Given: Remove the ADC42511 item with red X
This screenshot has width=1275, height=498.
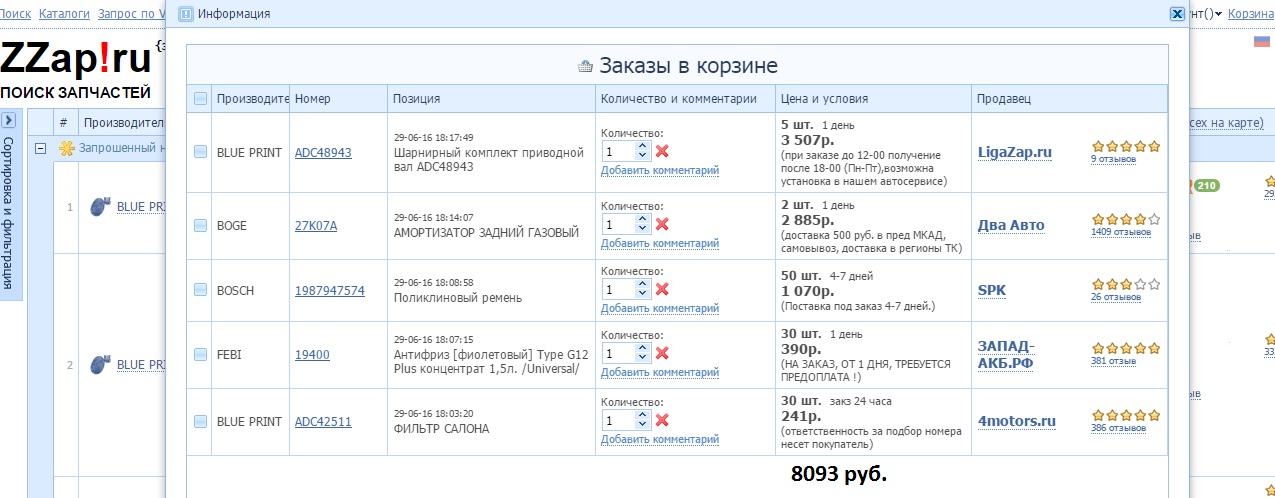Looking at the screenshot, I should pos(662,420).
